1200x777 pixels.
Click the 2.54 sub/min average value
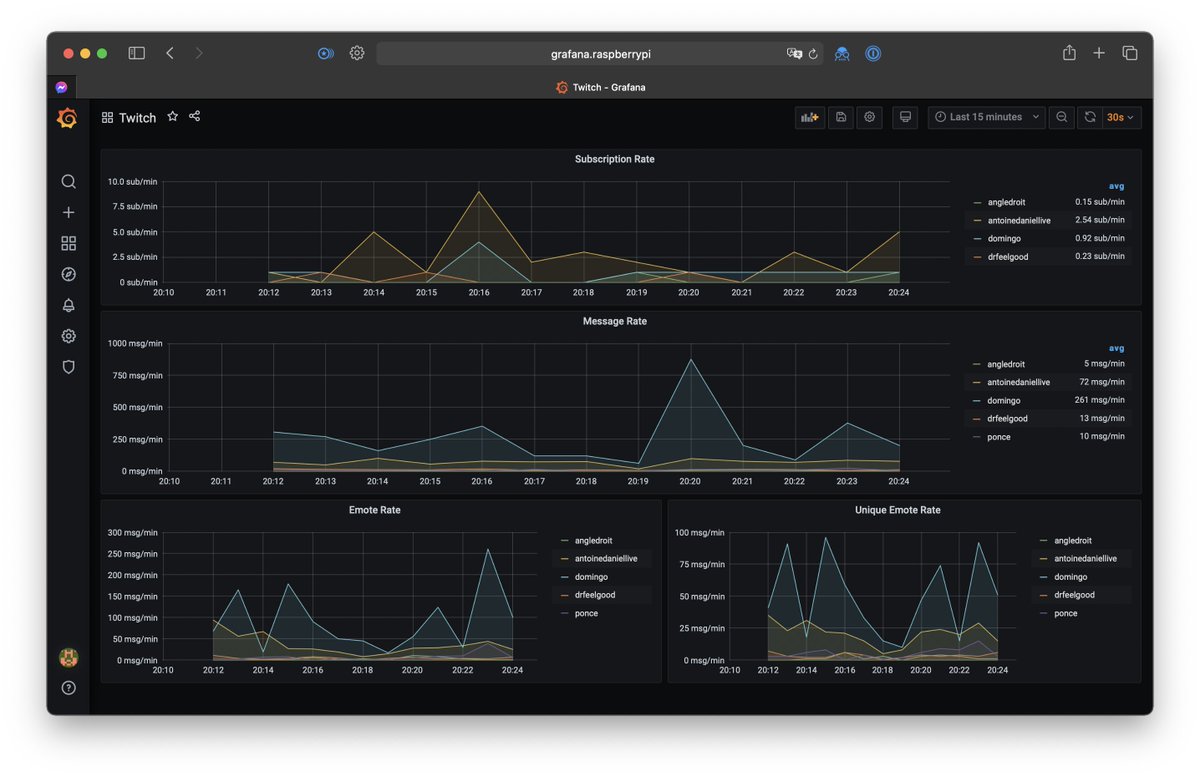click(x=1100, y=220)
